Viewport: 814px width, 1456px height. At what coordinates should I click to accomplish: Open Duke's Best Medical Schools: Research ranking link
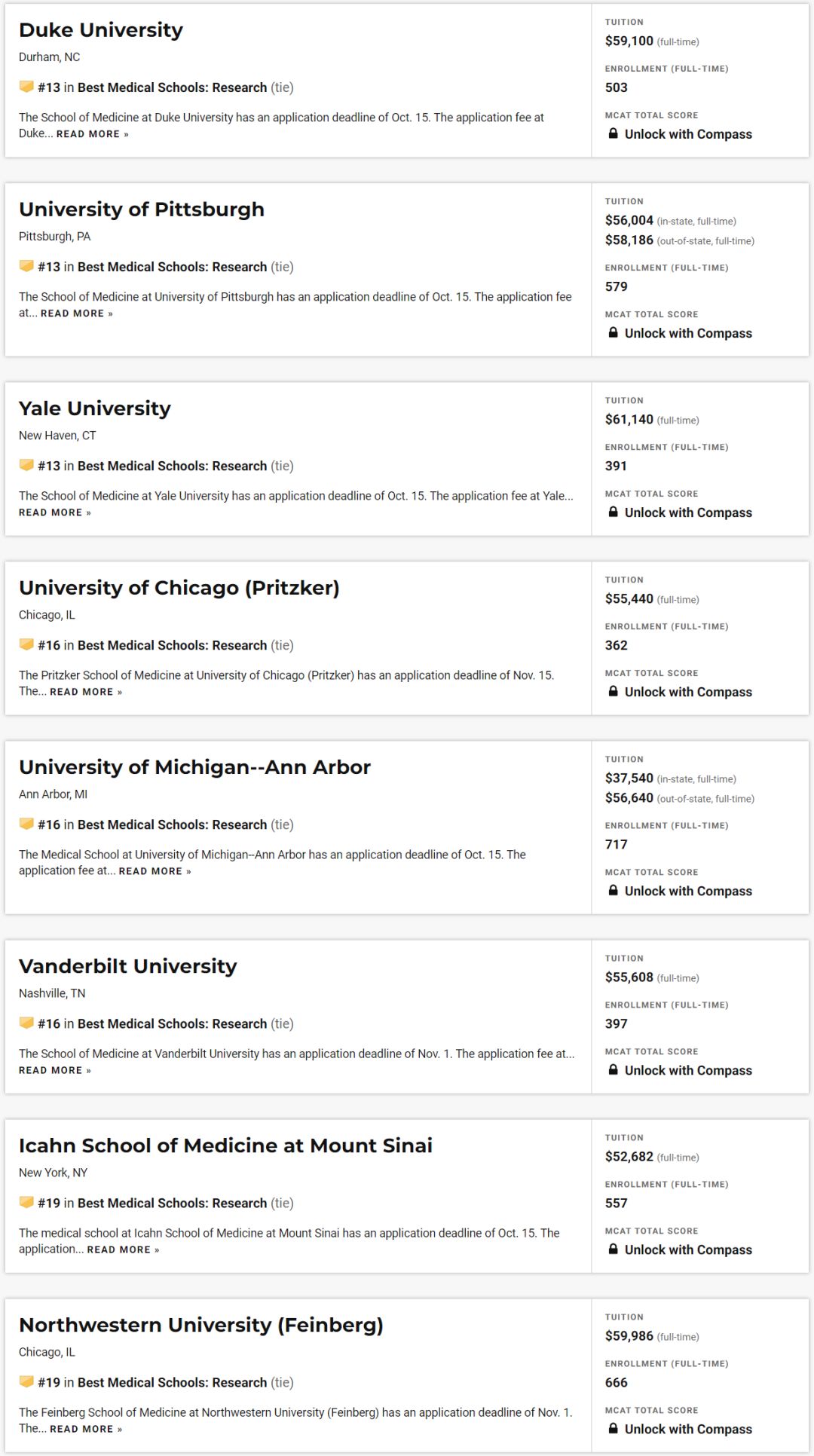pyautogui.click(x=172, y=87)
